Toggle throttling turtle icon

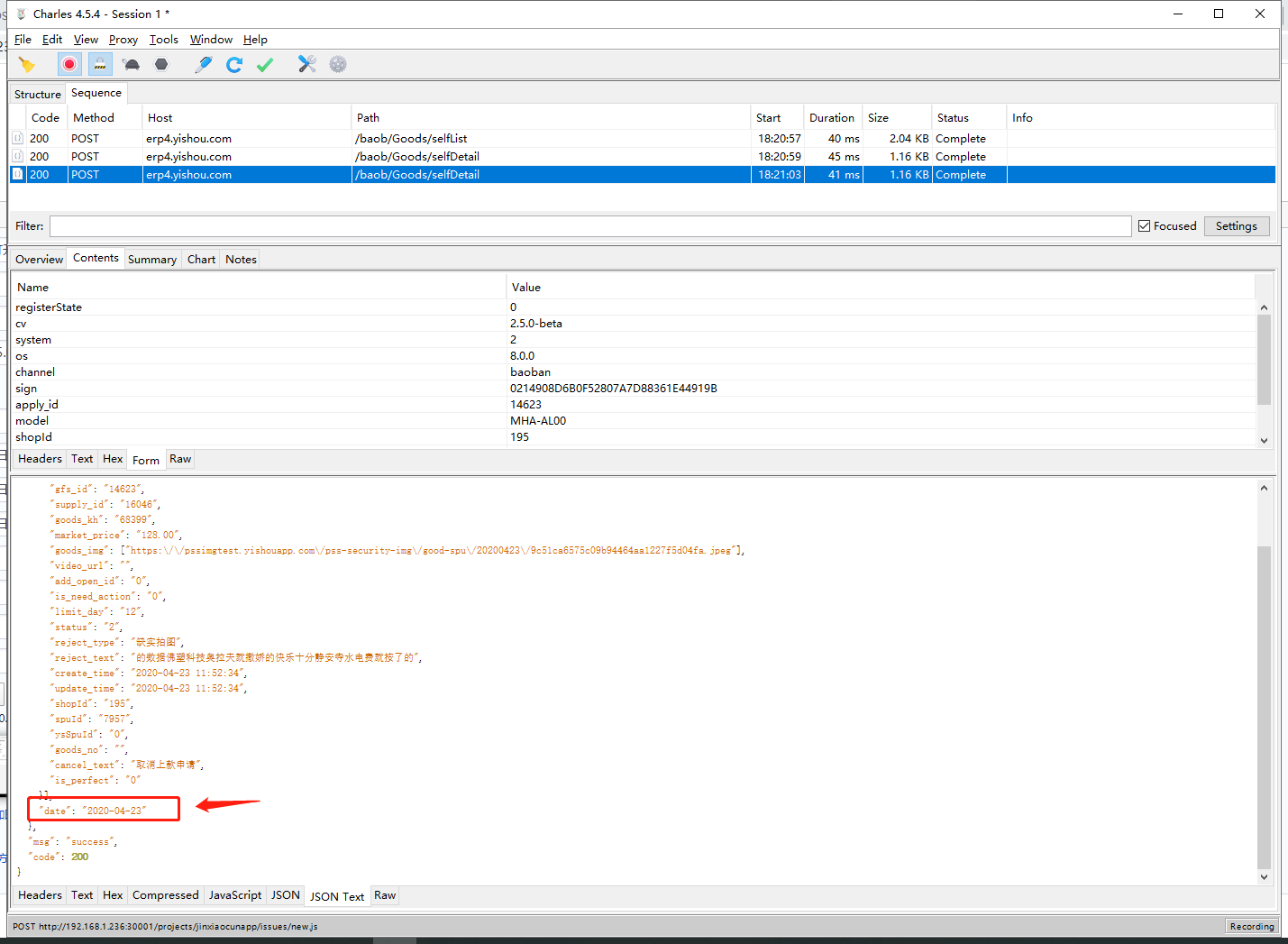[x=132, y=64]
